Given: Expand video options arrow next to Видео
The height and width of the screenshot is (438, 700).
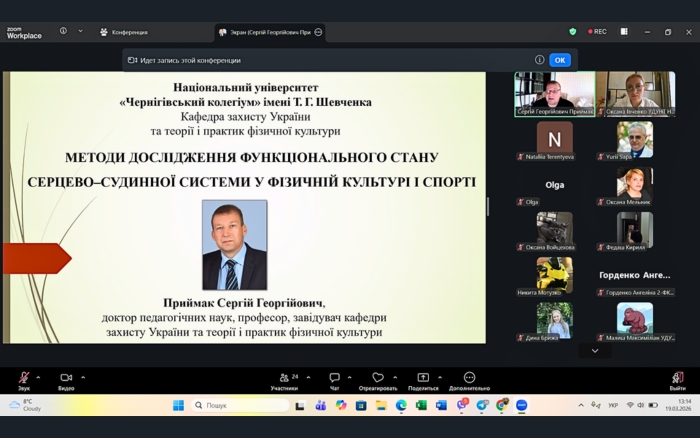Looking at the screenshot, I should (x=83, y=377).
